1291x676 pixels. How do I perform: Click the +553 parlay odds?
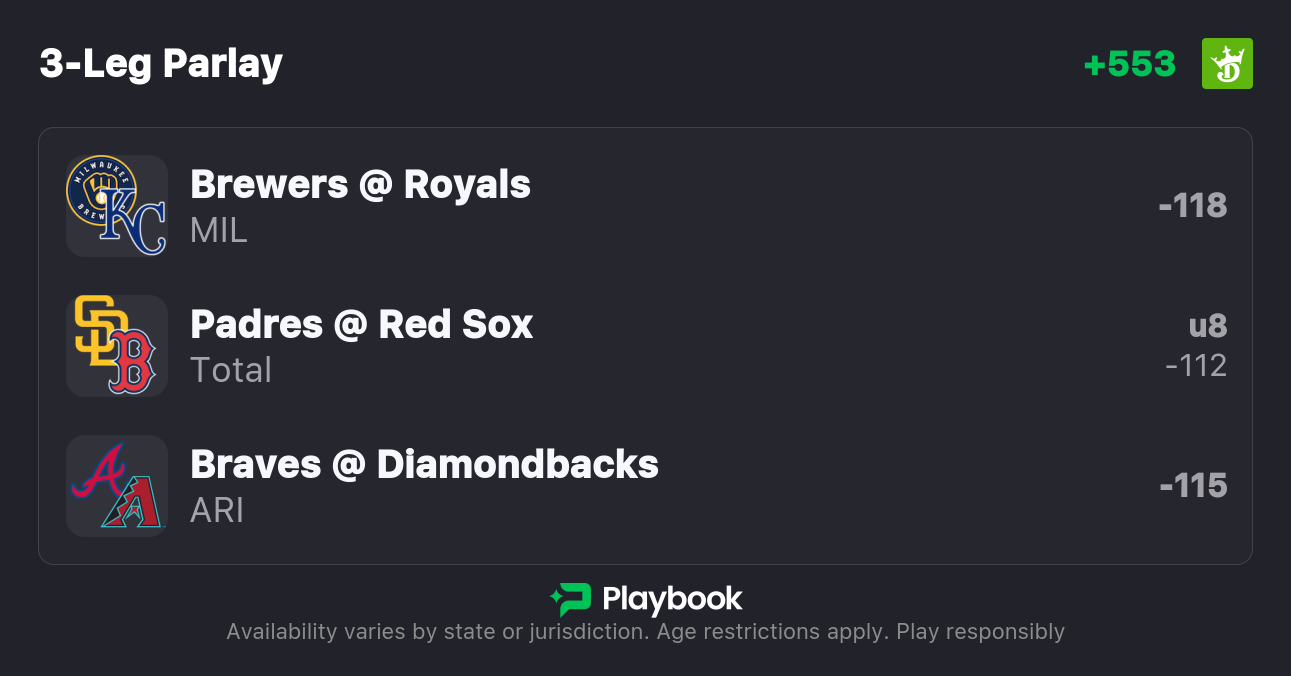click(x=1130, y=64)
